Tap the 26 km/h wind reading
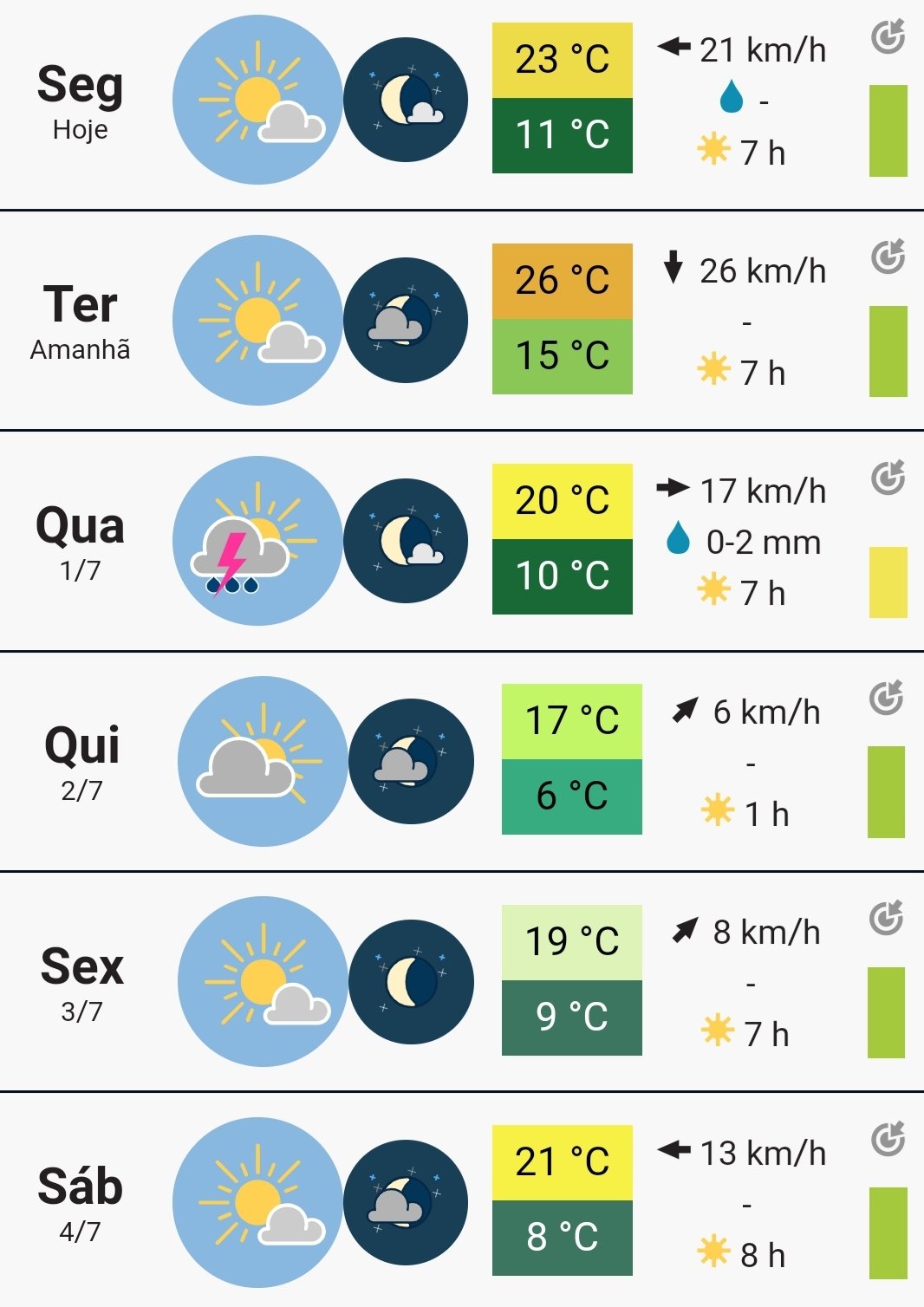Image resolution: width=924 pixels, height=1307 pixels. [763, 270]
